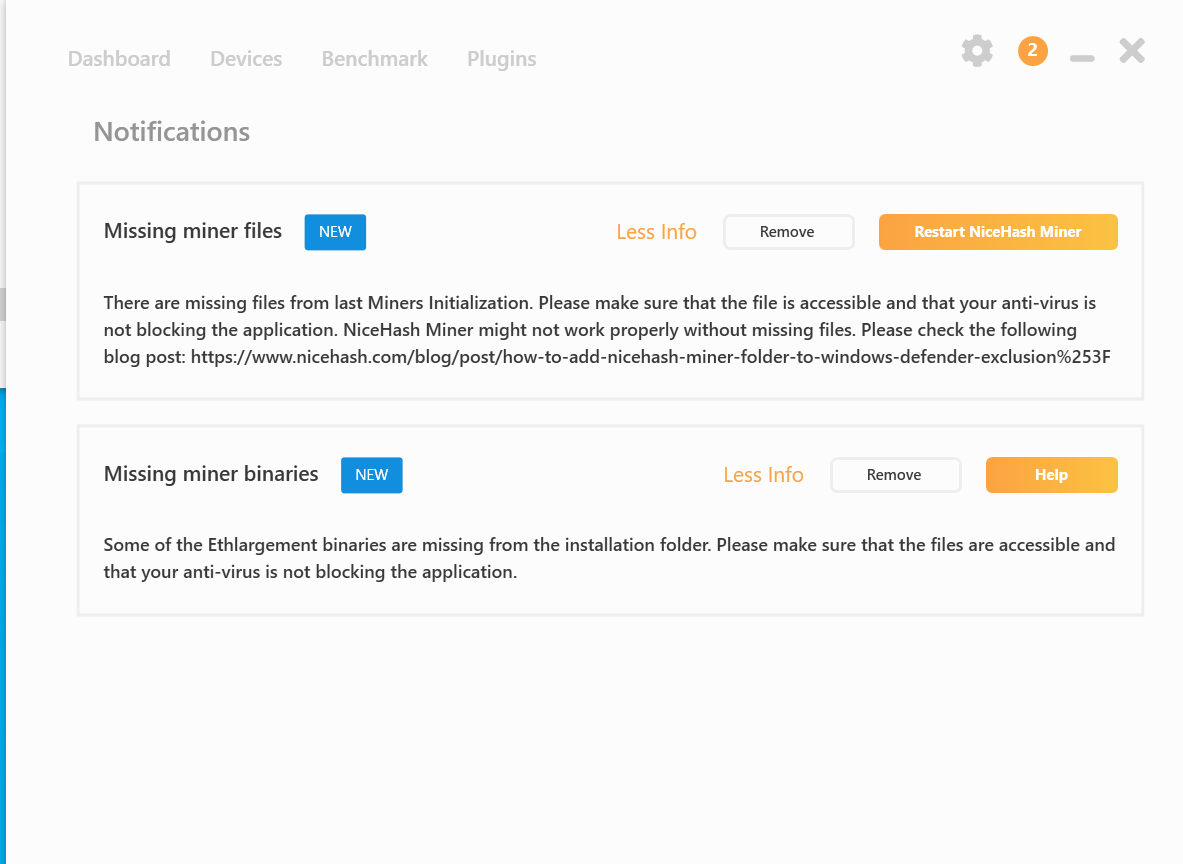Click the Notifications heading

click(171, 131)
